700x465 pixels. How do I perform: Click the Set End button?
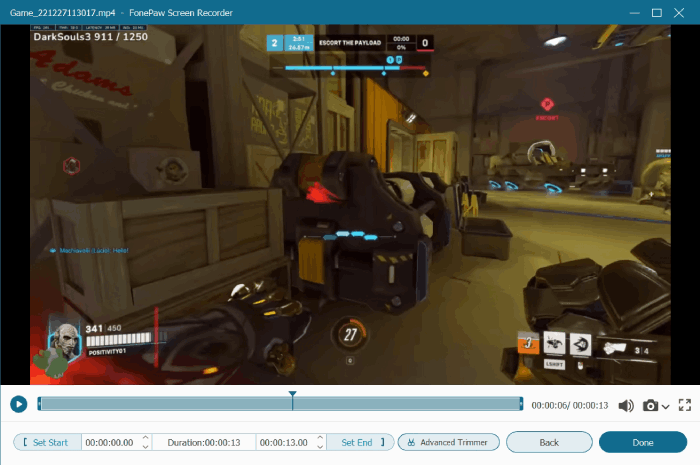pos(360,442)
